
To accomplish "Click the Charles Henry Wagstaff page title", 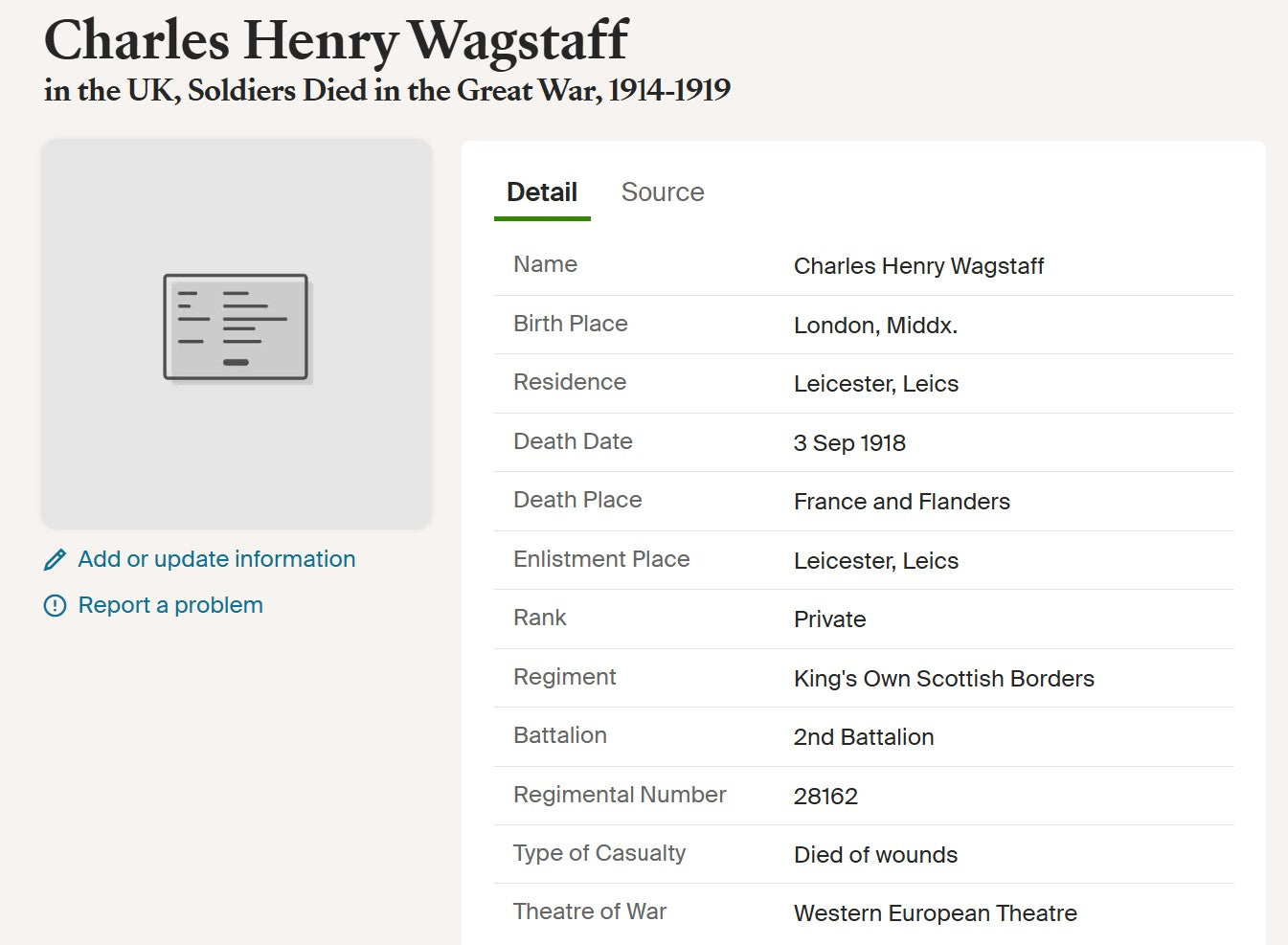I will point(336,41).
